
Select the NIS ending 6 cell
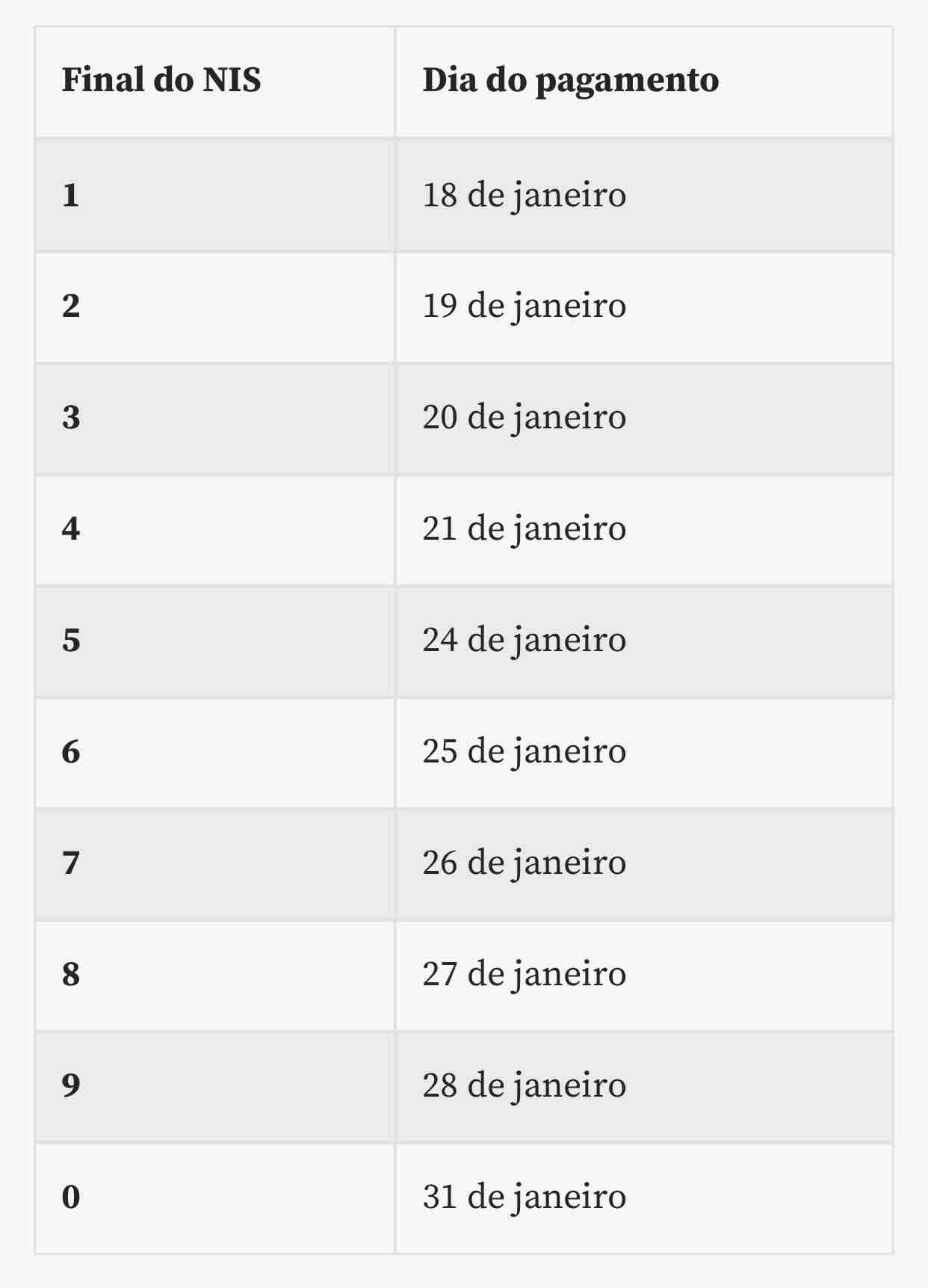214,753
